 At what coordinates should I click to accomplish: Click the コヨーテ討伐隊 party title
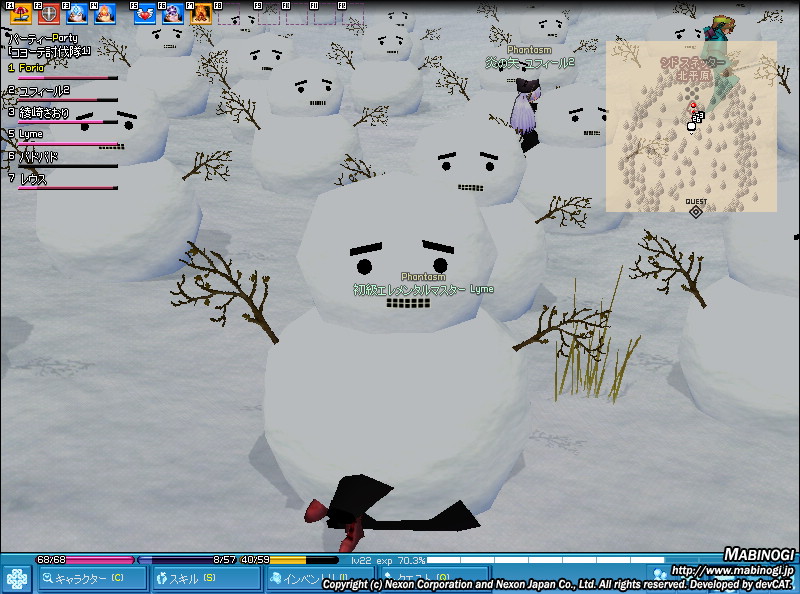point(49,51)
